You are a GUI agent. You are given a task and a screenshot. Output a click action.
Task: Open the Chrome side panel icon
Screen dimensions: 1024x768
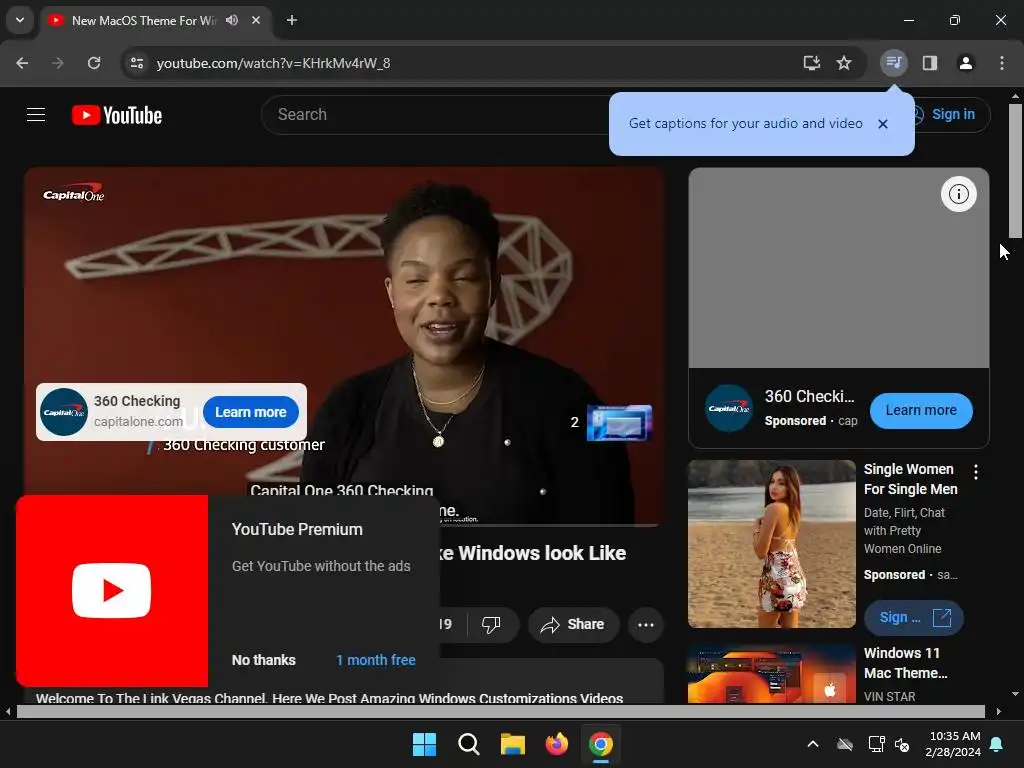(929, 63)
